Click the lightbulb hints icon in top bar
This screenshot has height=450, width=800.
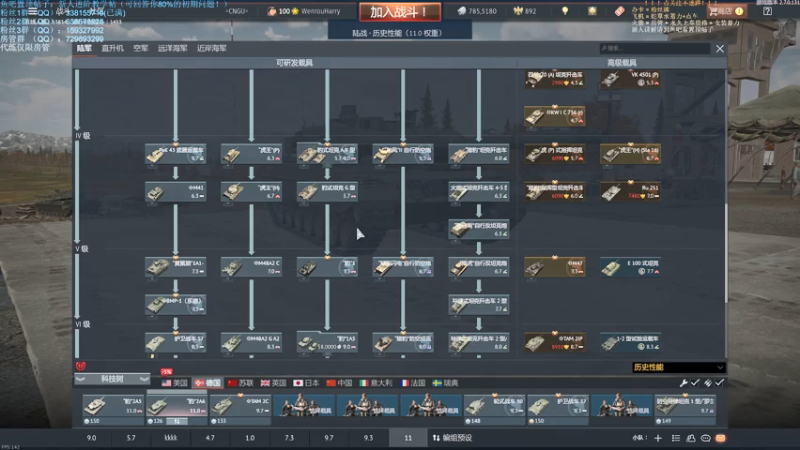coord(565,11)
